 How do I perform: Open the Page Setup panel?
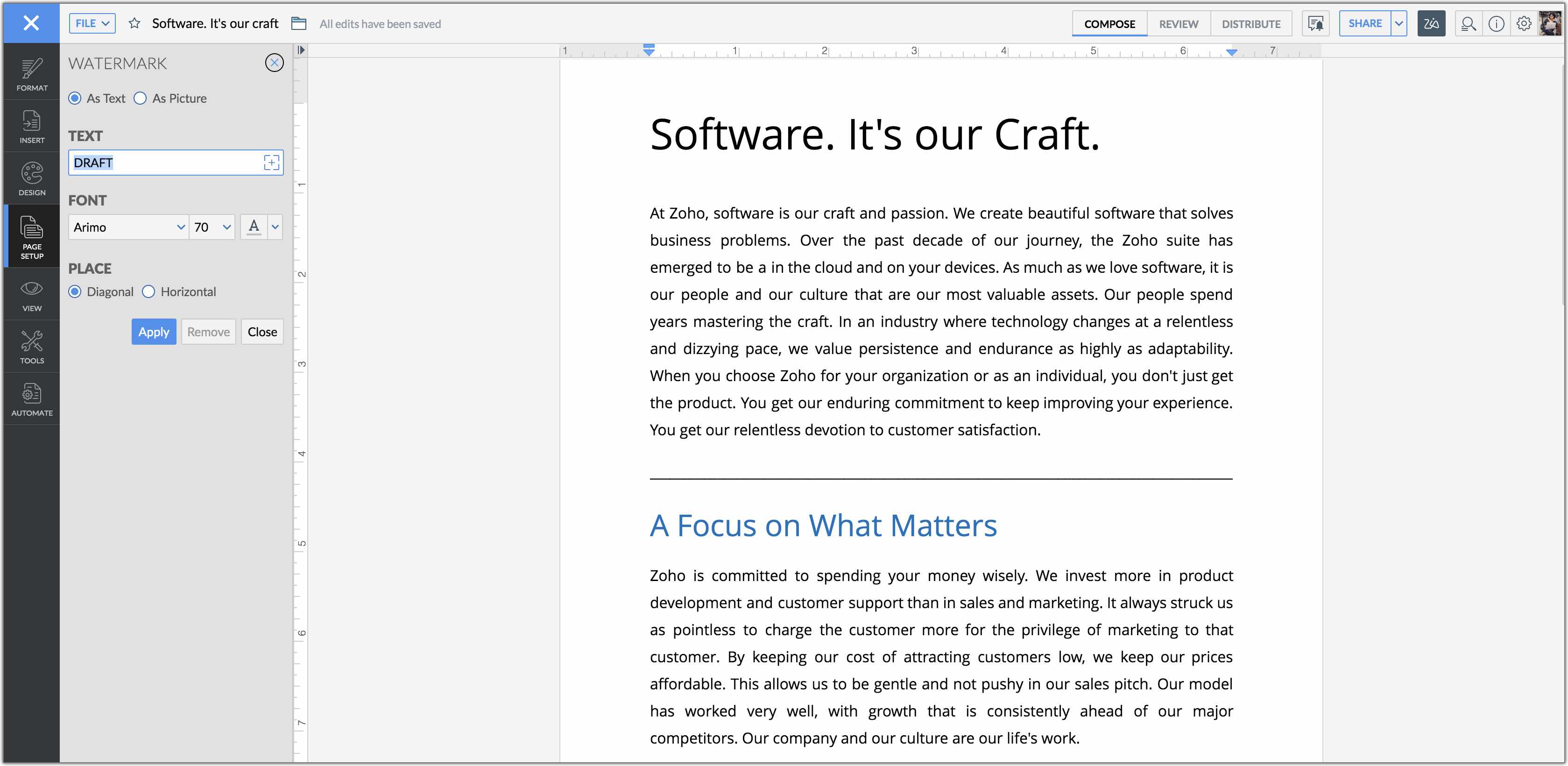point(32,236)
